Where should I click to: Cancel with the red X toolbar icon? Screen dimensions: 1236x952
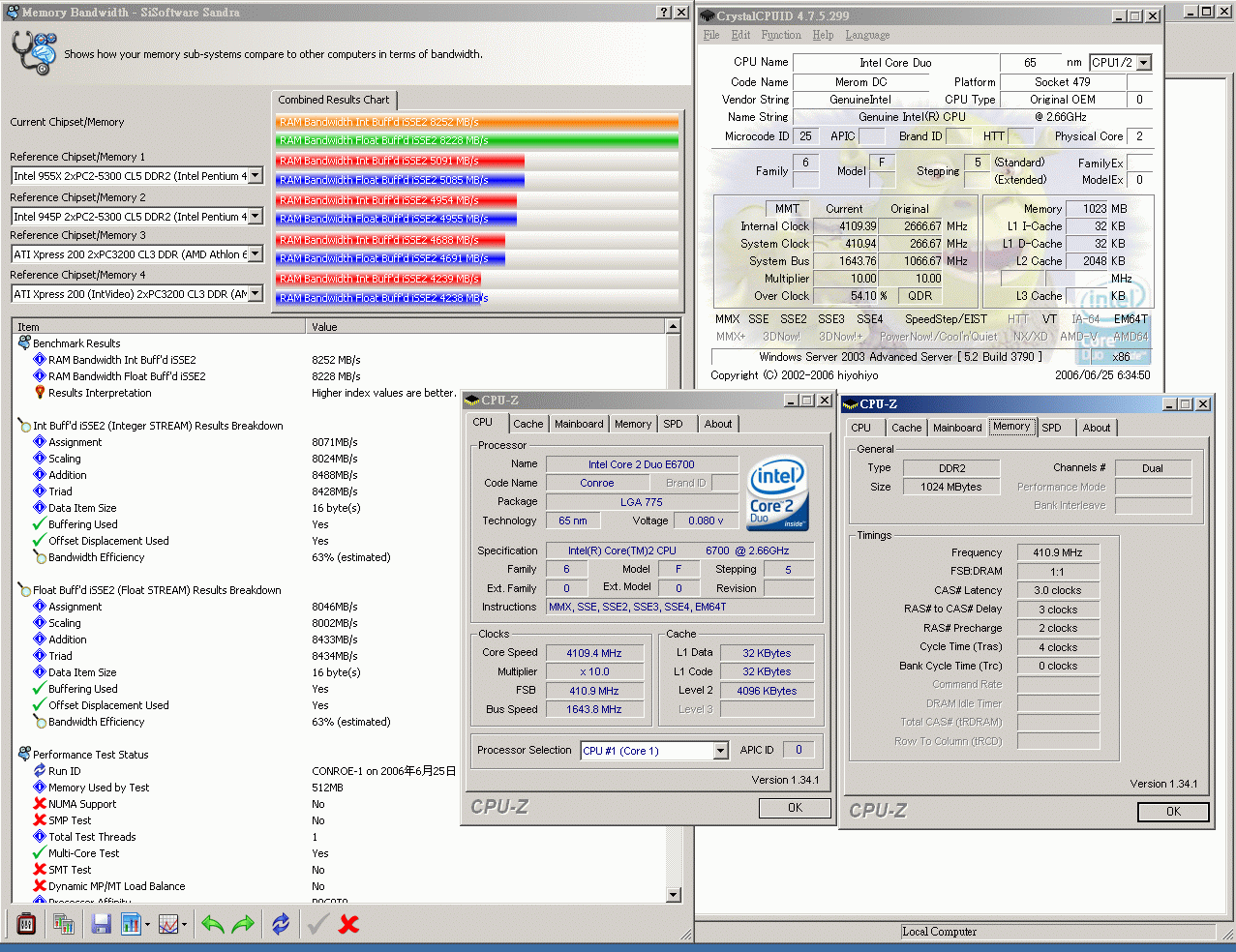point(348,924)
